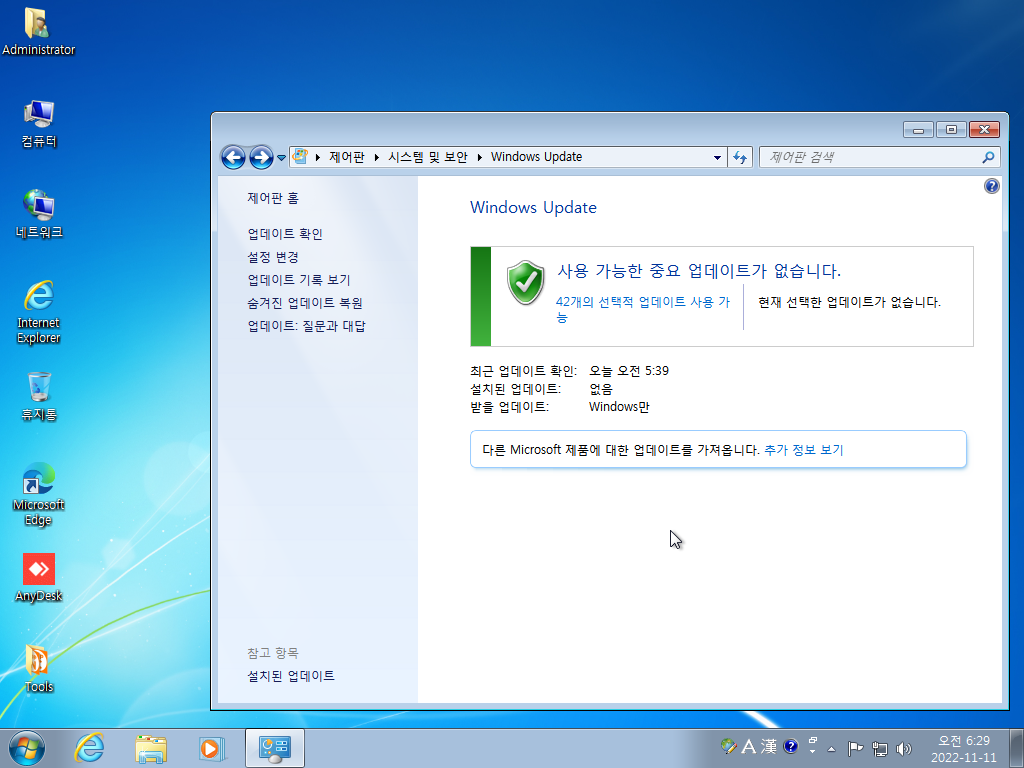Open Windows Media Player from taskbar
Viewport: 1024px width, 768px height.
click(x=212, y=748)
